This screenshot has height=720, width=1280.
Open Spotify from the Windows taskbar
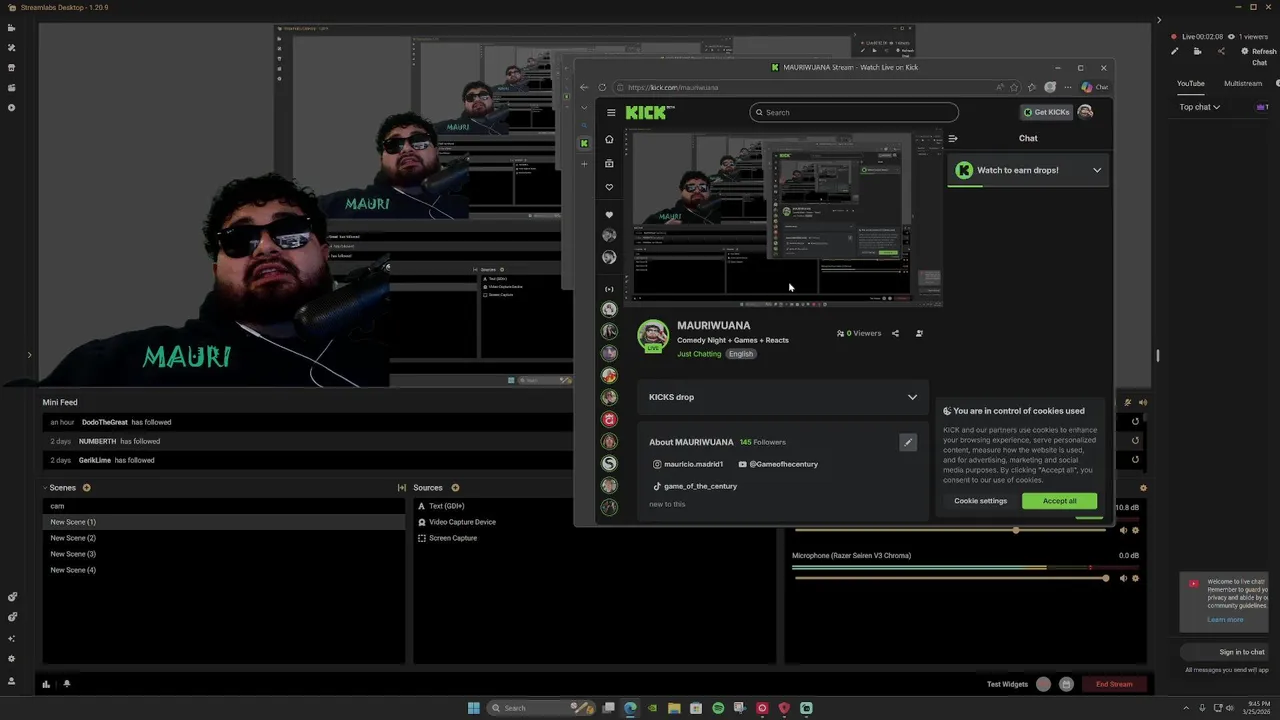718,708
